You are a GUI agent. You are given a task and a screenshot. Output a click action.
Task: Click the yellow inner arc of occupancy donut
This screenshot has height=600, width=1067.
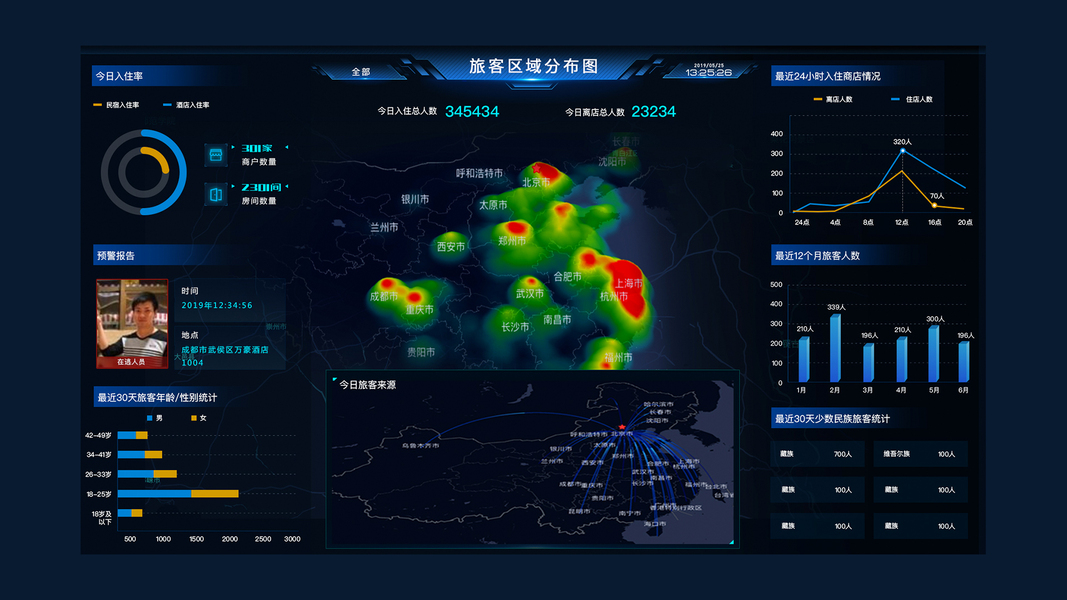tap(161, 157)
